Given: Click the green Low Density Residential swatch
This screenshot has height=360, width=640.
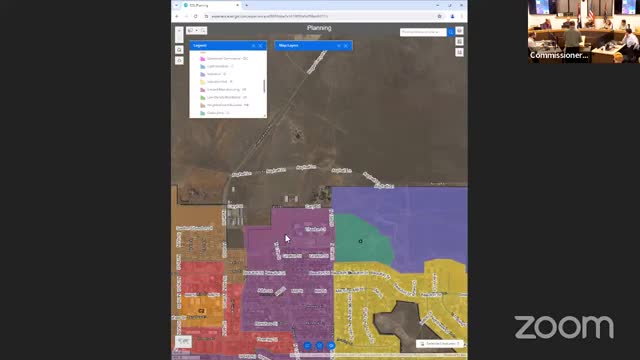Looking at the screenshot, I should coord(202,98).
